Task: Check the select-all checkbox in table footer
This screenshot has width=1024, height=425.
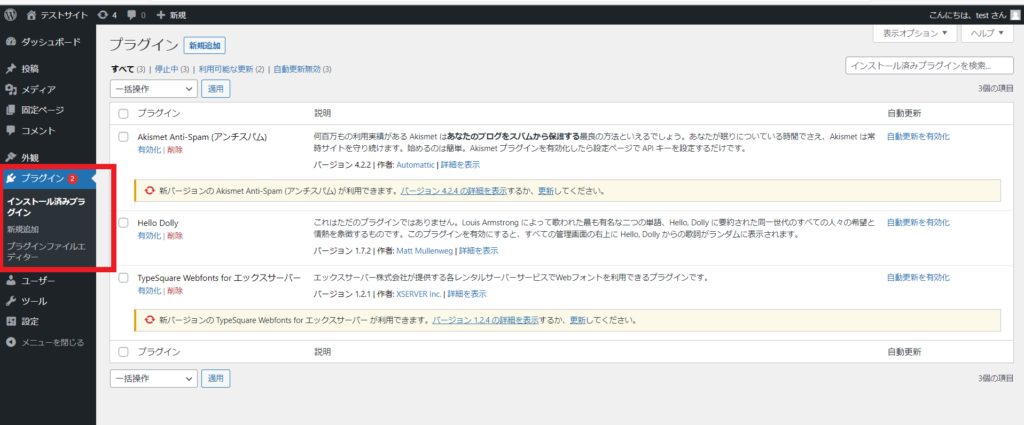Action: [123, 352]
